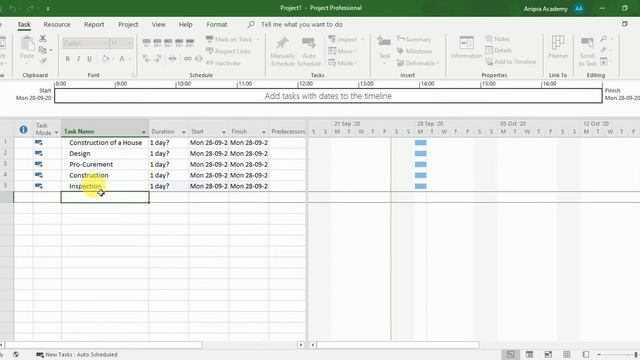Click the Tell me what you want to do box
The height and width of the screenshot is (360, 640).
(302, 24)
